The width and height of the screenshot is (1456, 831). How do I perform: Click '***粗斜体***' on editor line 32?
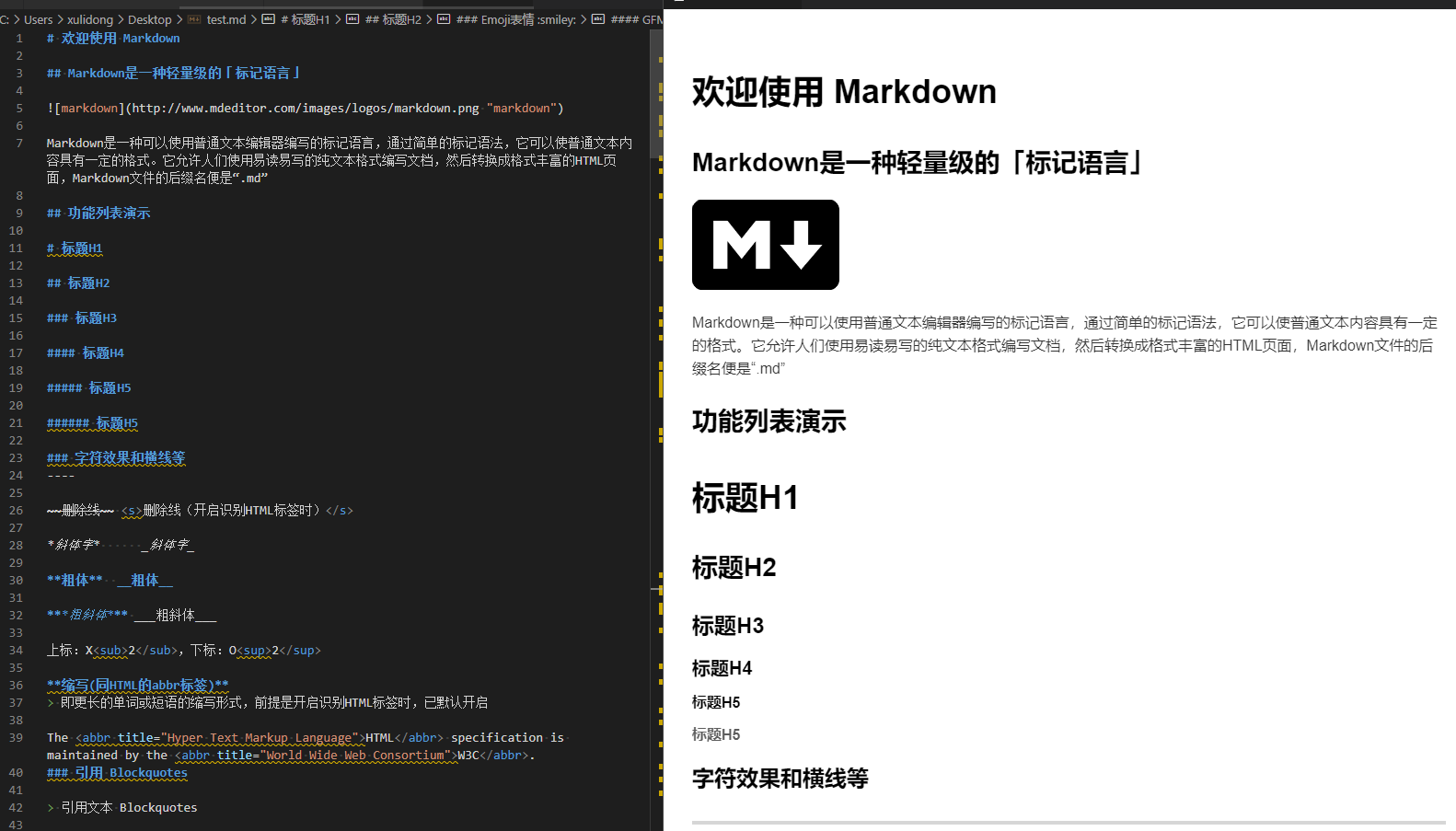click(x=87, y=615)
